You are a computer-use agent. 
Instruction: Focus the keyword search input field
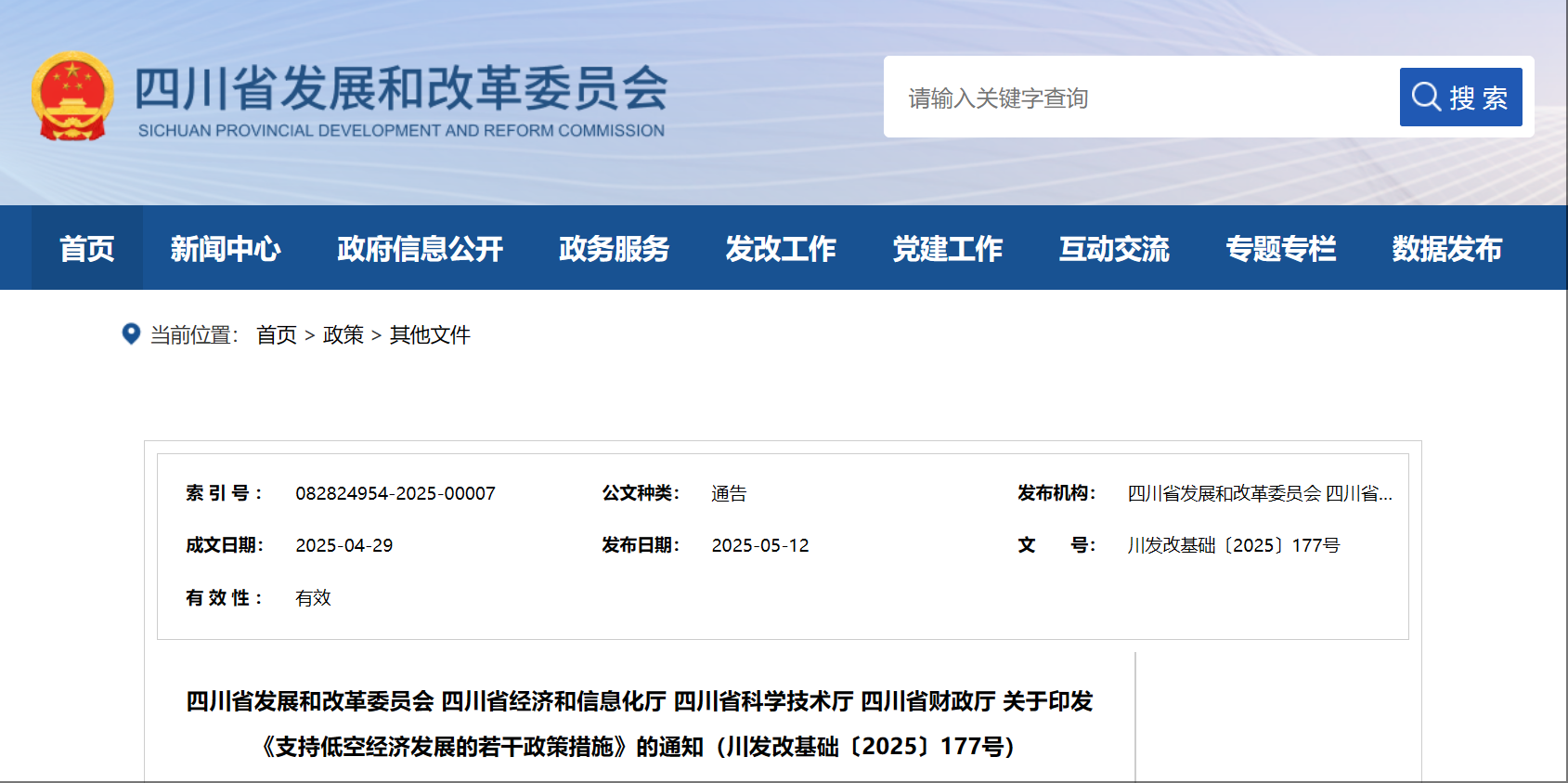coord(1142,98)
